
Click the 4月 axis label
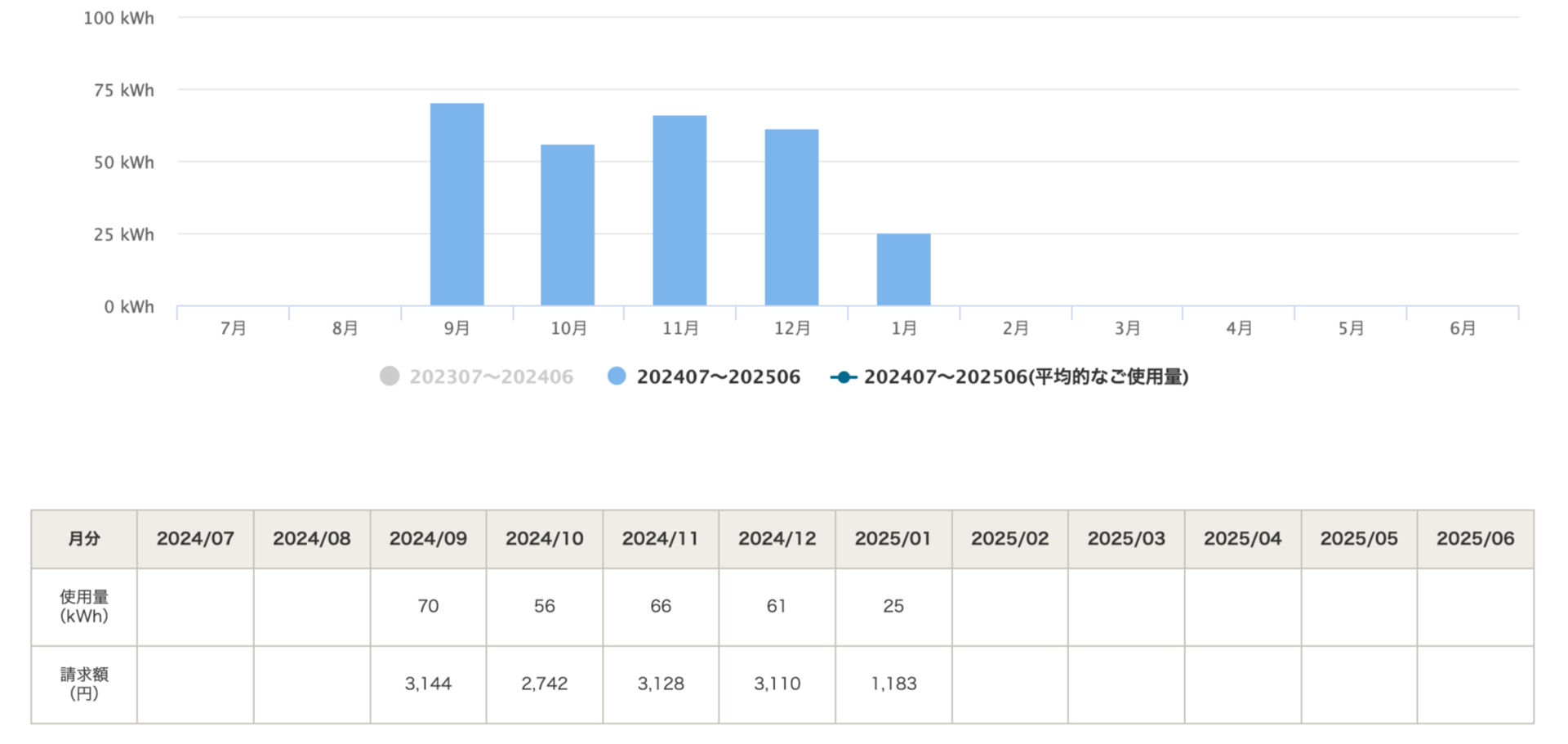[x=1239, y=328]
